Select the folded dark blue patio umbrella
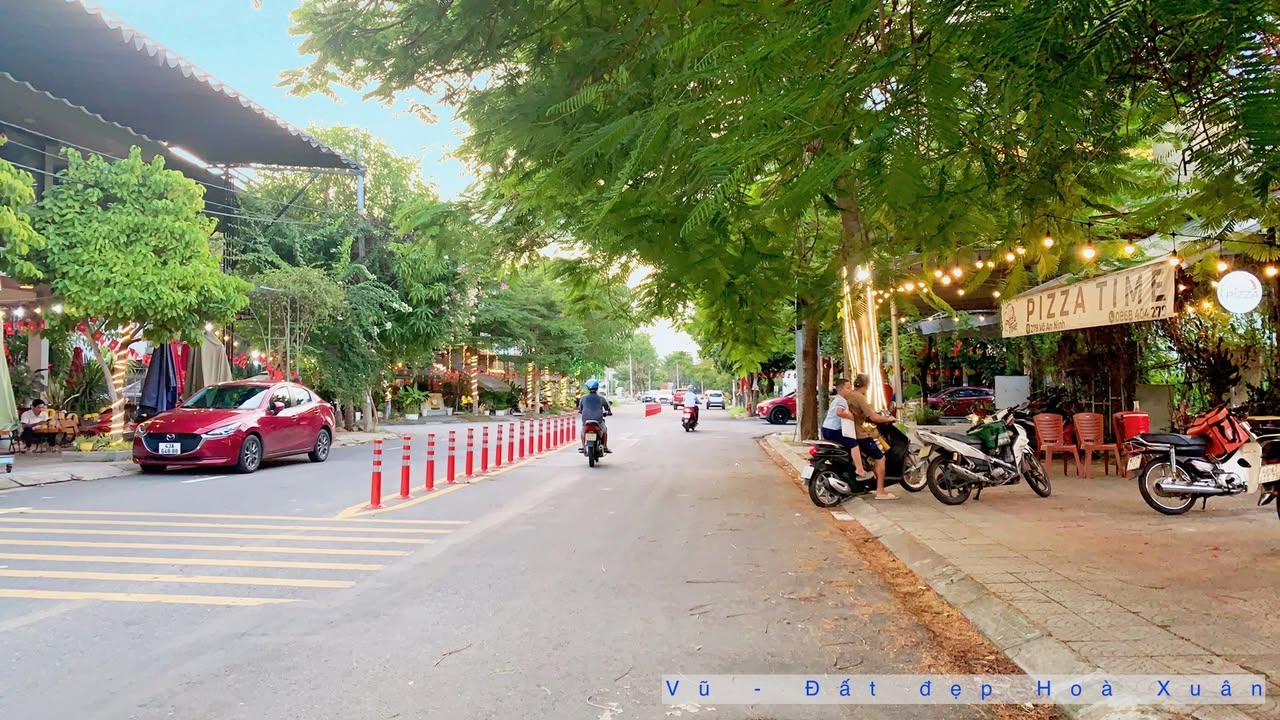 pos(158,380)
